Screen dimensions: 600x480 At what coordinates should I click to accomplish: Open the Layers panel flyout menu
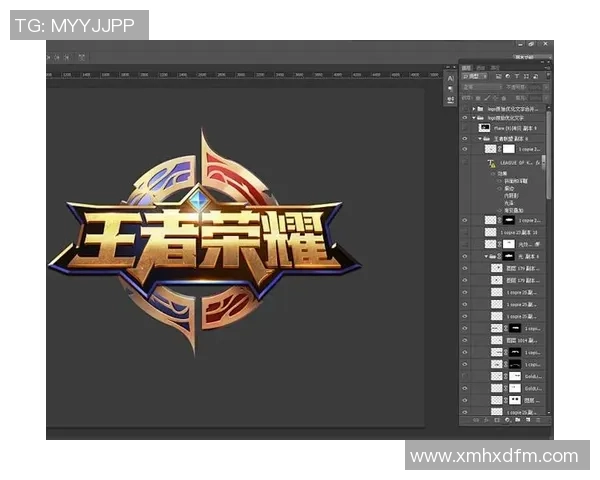547,68
